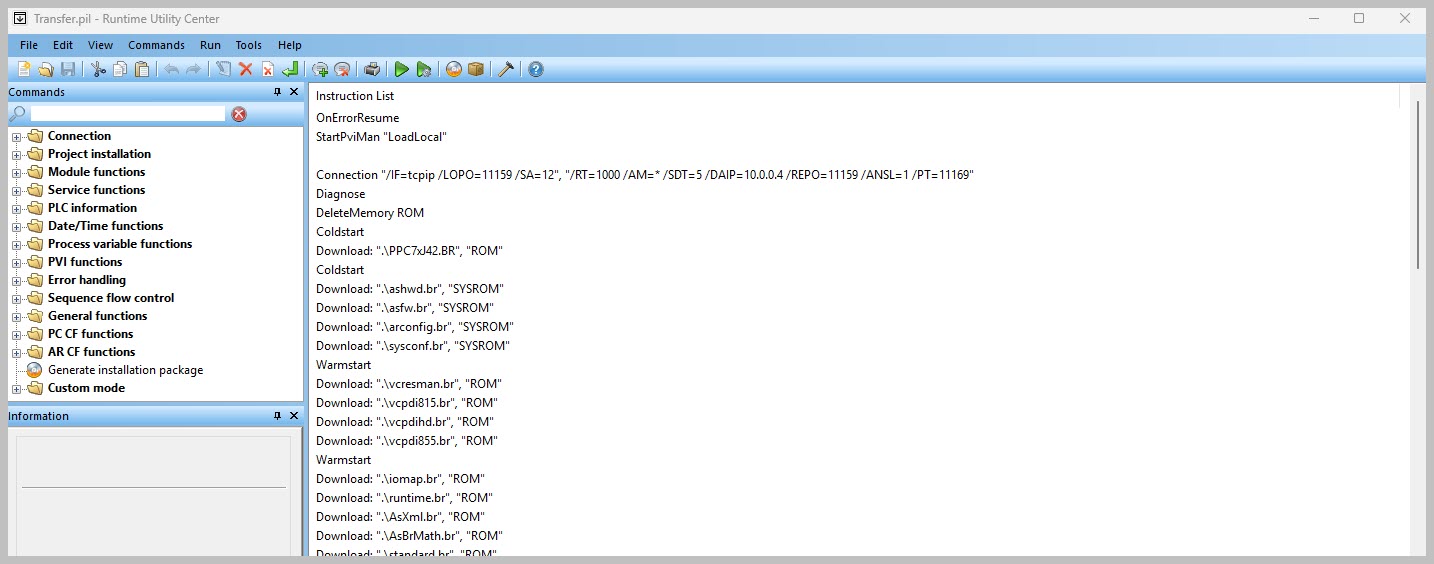This screenshot has height=564, width=1434.
Task: Click the Redo arrow icon
Action: click(193, 69)
